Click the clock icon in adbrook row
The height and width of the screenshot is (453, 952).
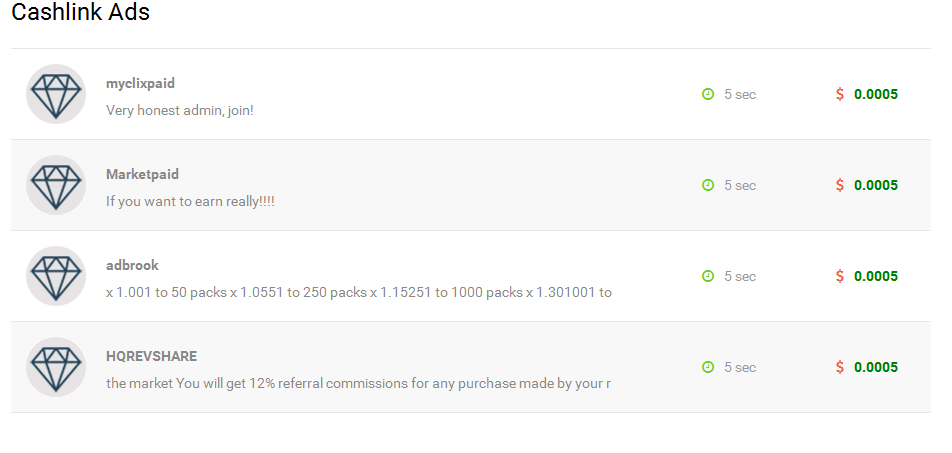708,276
